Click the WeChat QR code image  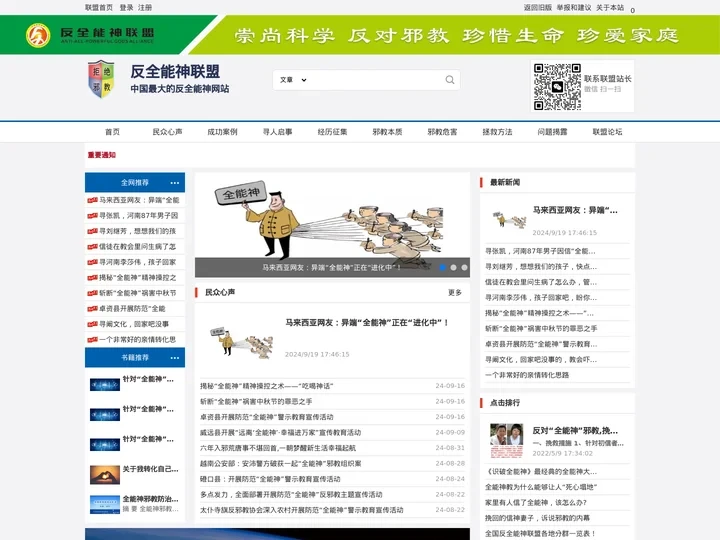pos(557,86)
